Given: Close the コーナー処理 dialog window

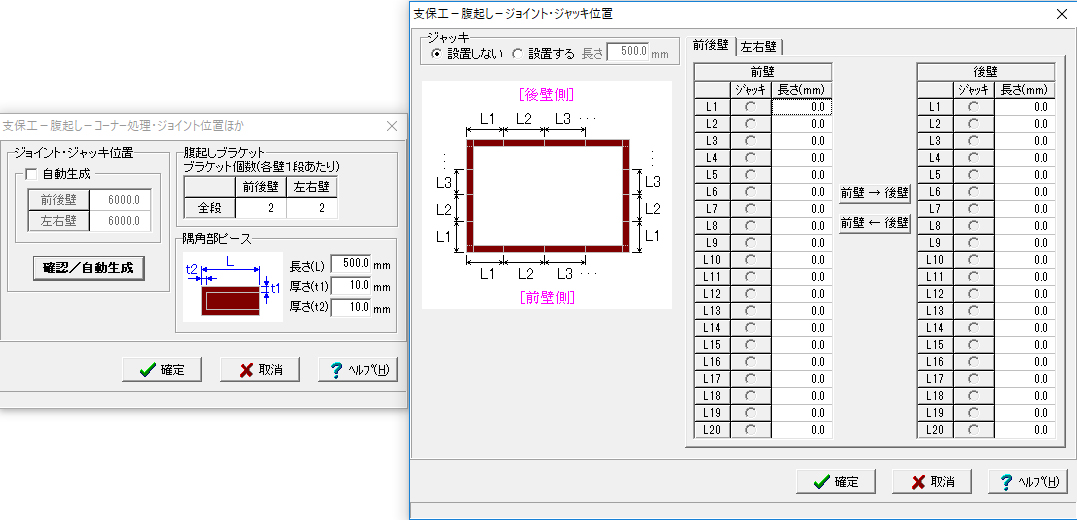Looking at the screenshot, I should coord(392,126).
